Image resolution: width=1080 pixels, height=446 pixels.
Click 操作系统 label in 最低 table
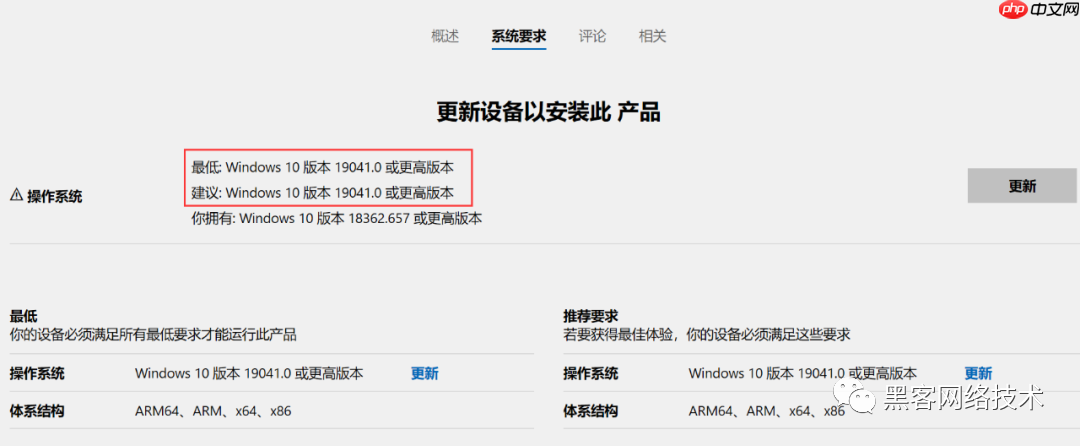point(37,374)
